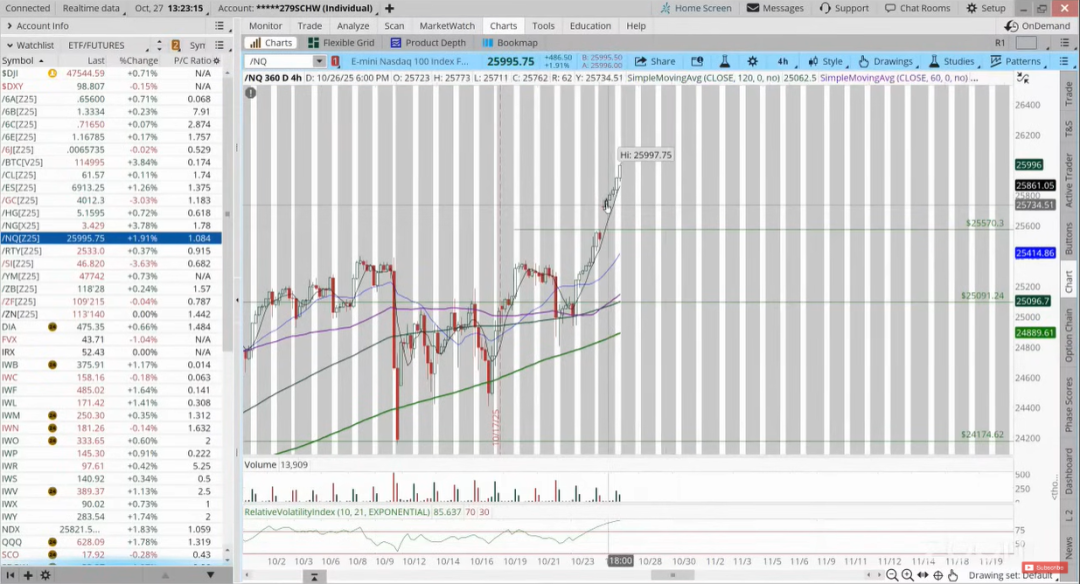Click the calendar events icon in chart toolbar
The width and height of the screenshot is (1080, 584).
tap(697, 61)
